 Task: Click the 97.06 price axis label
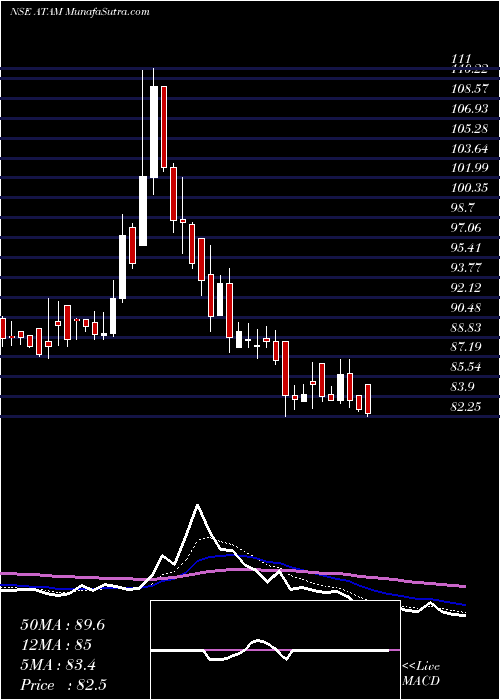click(467, 228)
